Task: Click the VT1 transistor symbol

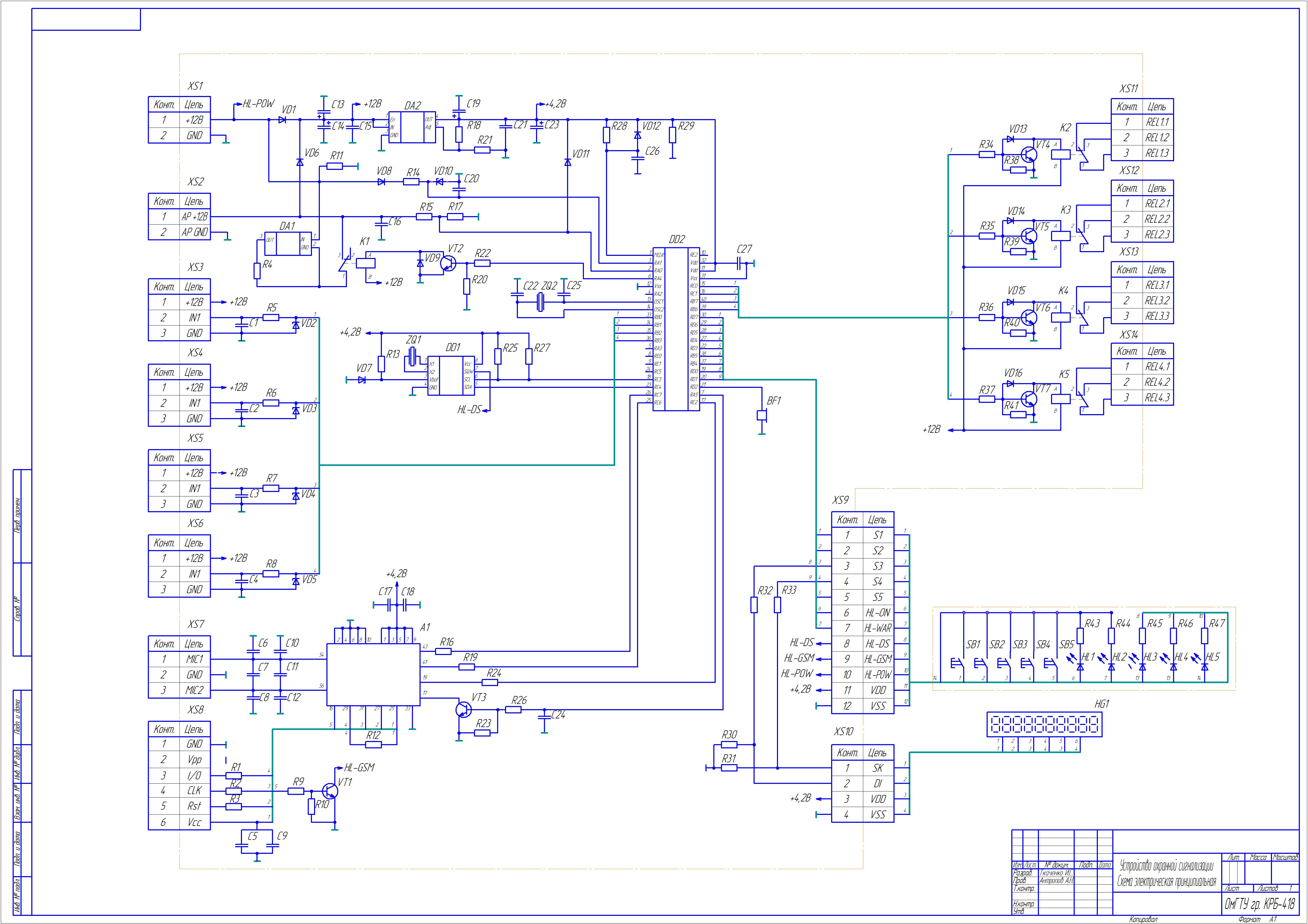Action: click(330, 791)
